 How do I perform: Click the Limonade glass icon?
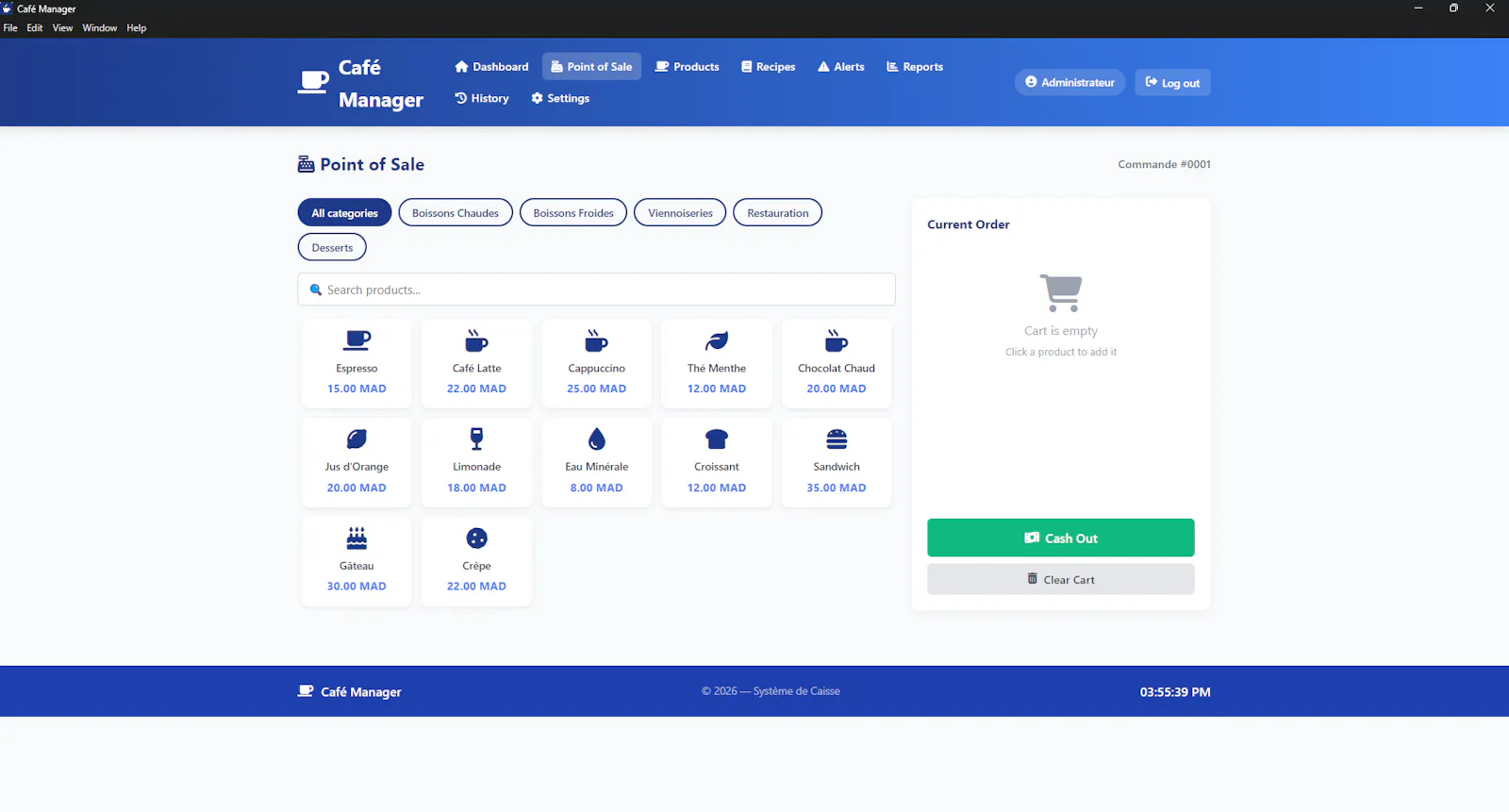476,439
